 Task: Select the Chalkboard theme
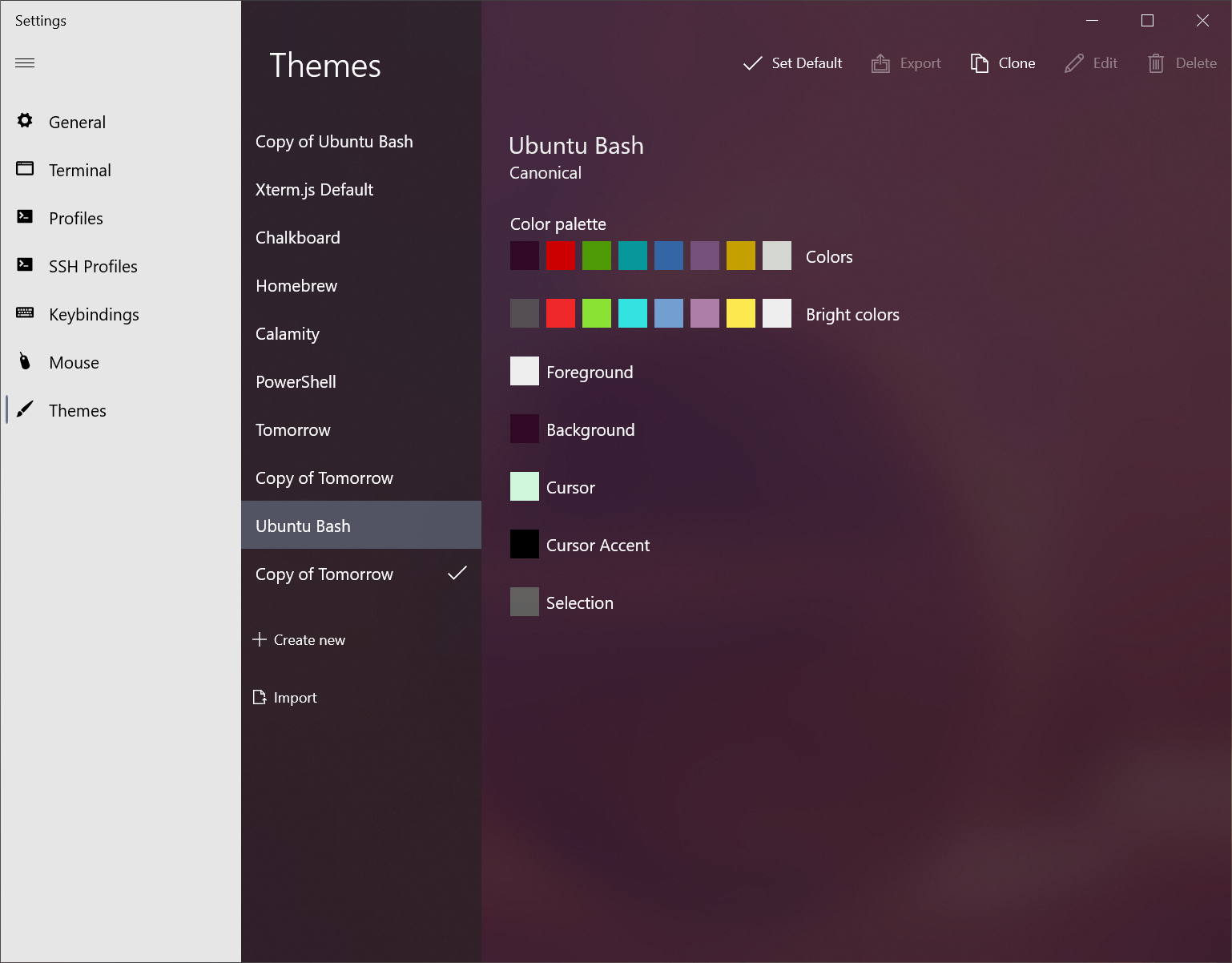tap(297, 237)
